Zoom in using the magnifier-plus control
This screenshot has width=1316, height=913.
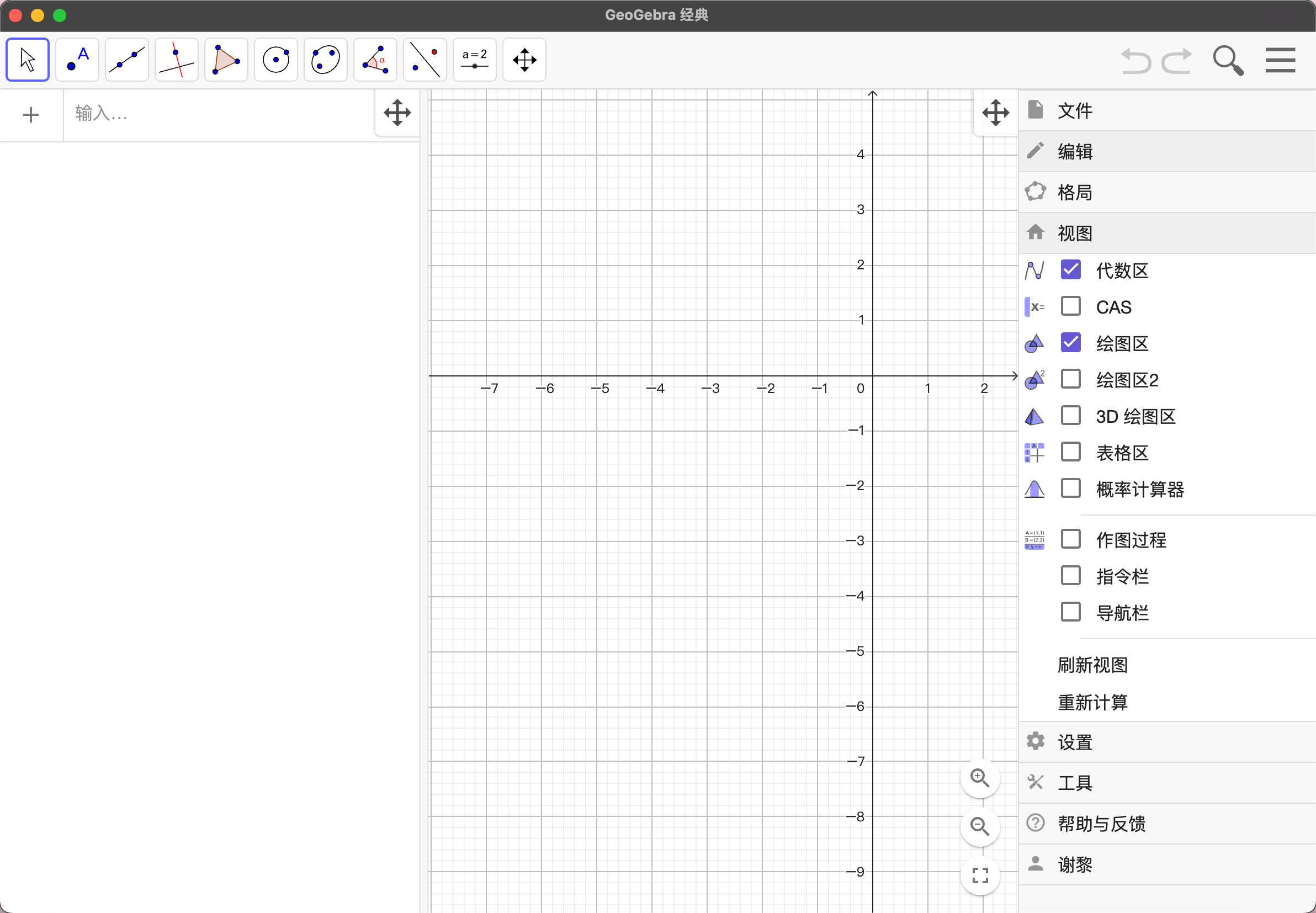(980, 777)
